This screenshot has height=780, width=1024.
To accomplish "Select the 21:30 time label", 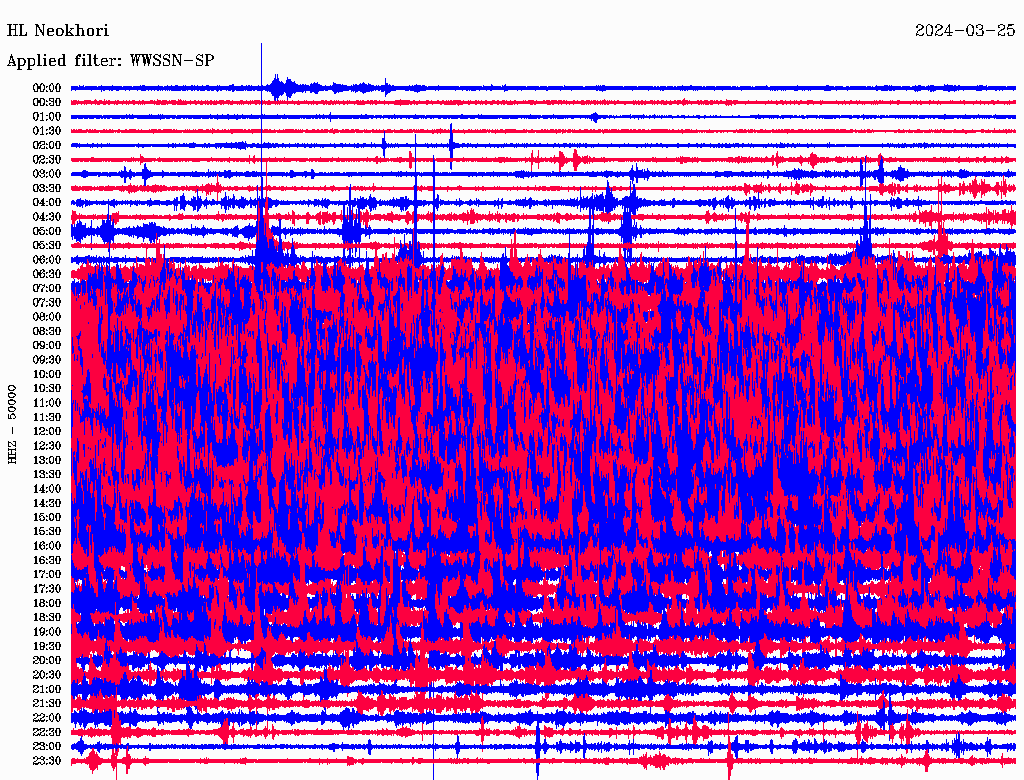I will (47, 704).
